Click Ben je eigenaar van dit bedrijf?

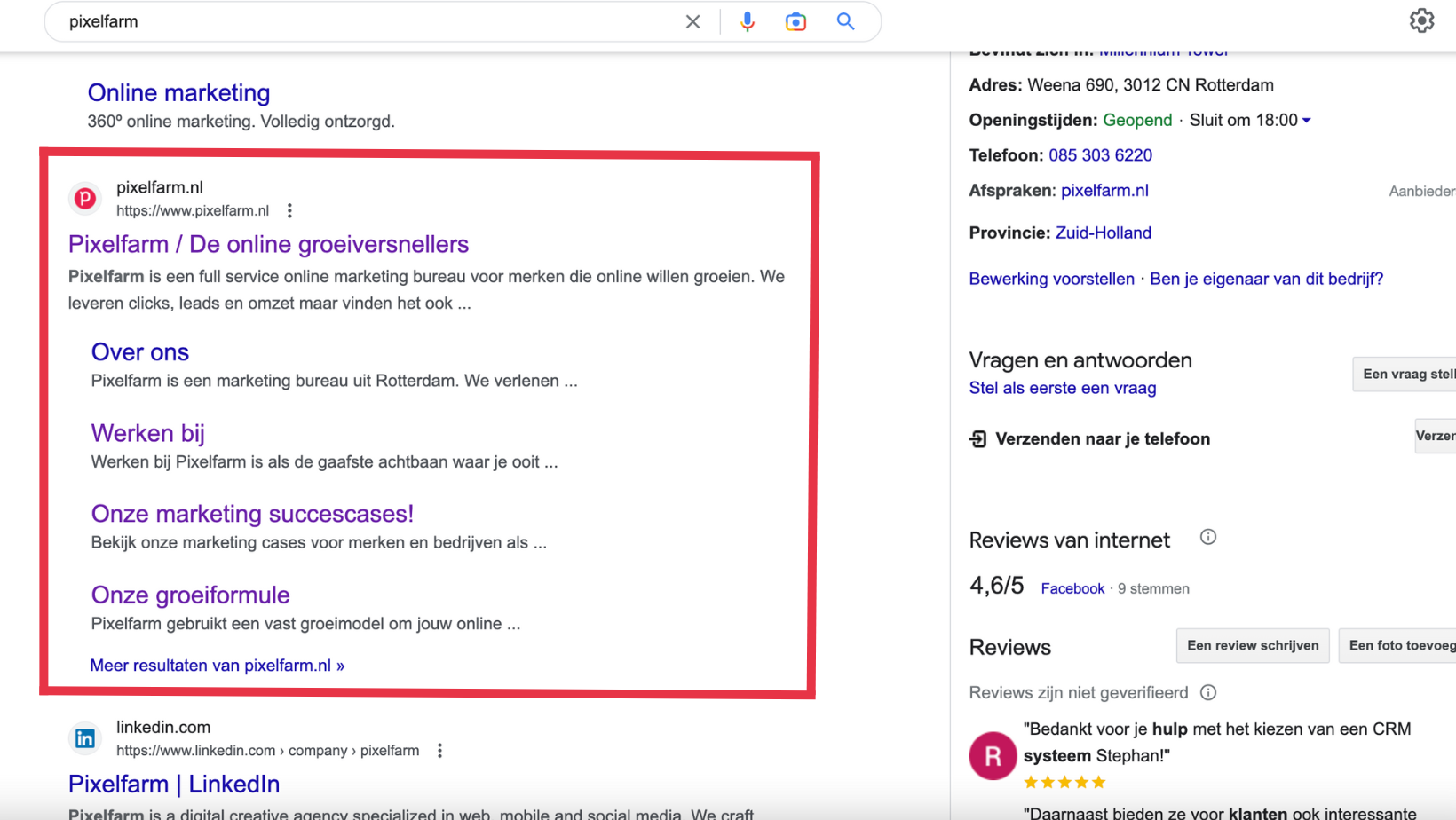coord(1266,279)
